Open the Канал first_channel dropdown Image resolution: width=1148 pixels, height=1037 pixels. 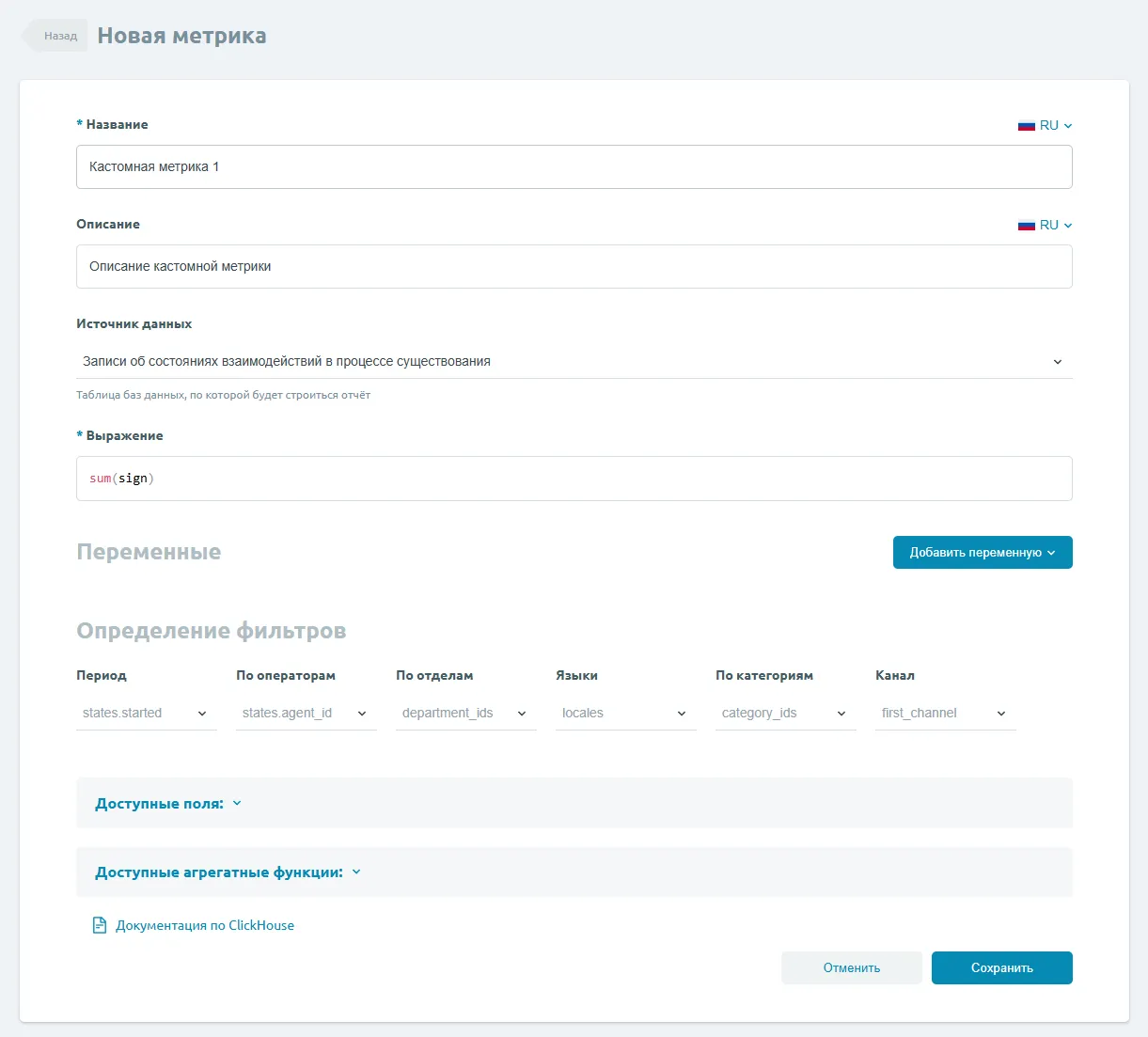(945, 714)
